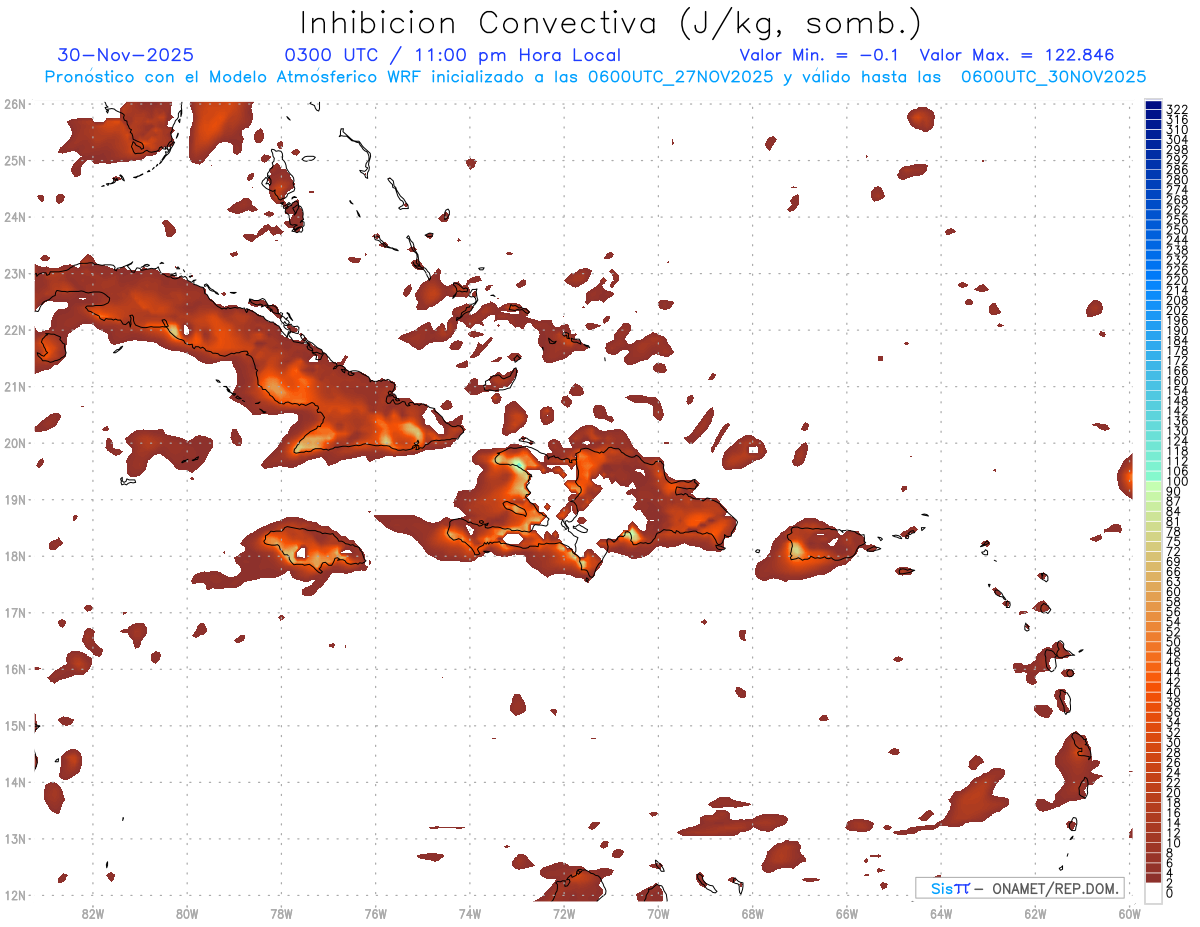Click the shaded area over eastern Cuba
This screenshot has height=927, width=1200.
pyautogui.click(x=380, y=420)
